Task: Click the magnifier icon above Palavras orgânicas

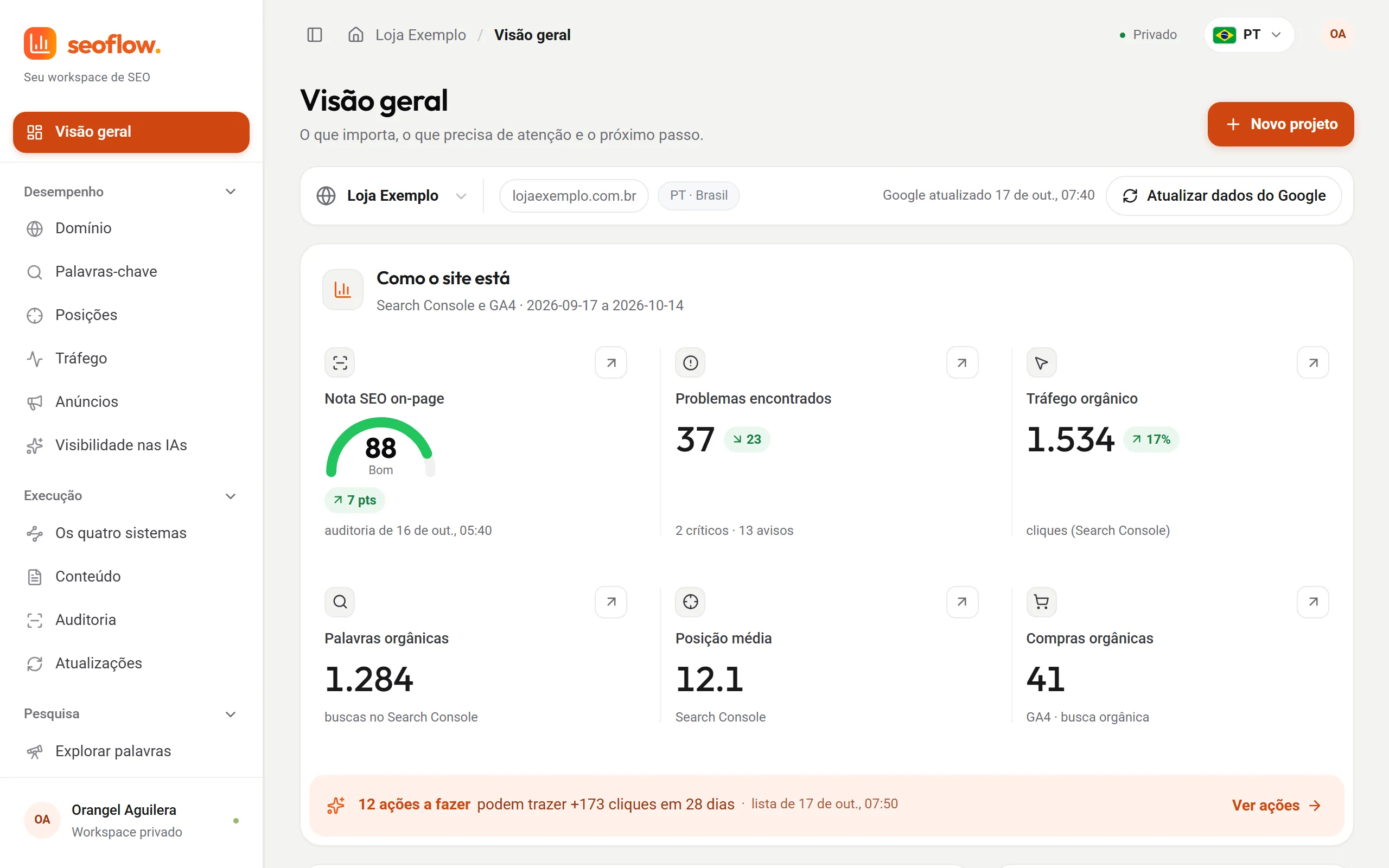Action: pos(340,602)
